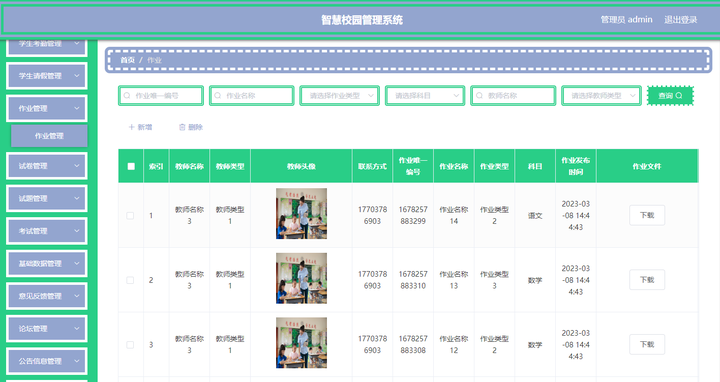Click the 教师类型 column header
Image resolution: width=720 pixels, height=382 pixels.
[230, 166]
